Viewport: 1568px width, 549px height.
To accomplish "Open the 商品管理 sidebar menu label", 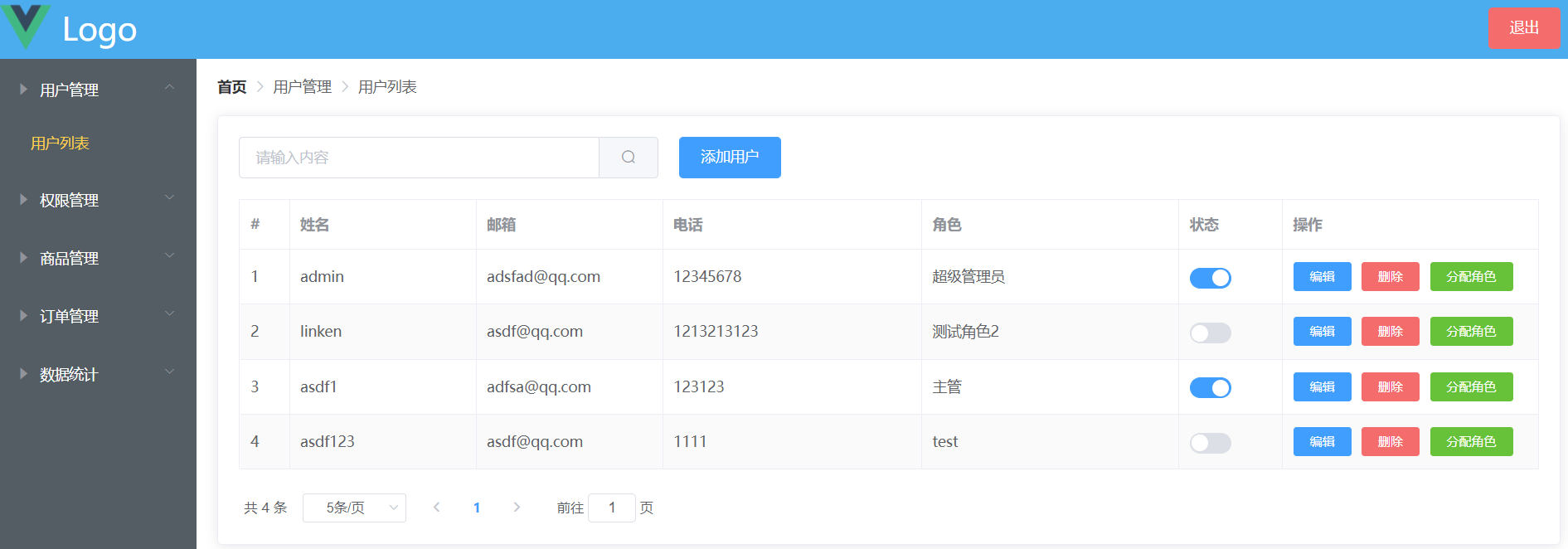I will (69, 258).
